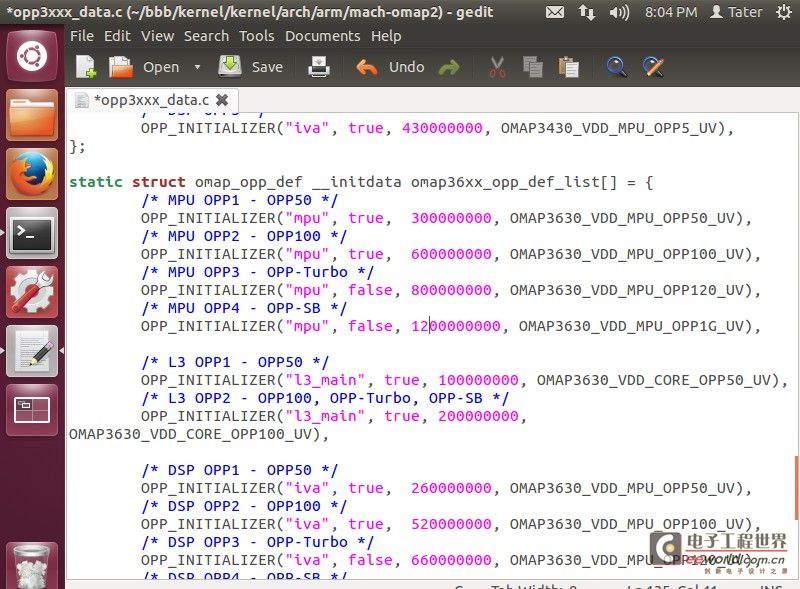Open the Documents menu
The height and width of the screenshot is (589, 800).
(x=322, y=36)
